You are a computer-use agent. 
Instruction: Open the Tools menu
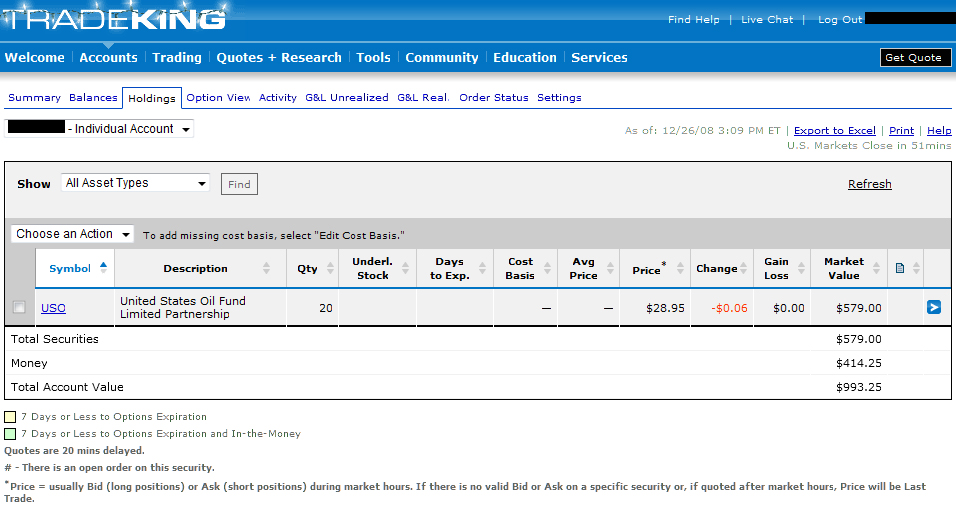pyautogui.click(x=373, y=57)
